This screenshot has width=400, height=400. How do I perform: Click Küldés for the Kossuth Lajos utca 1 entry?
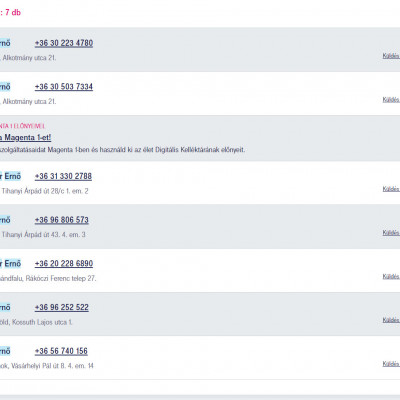point(391,320)
